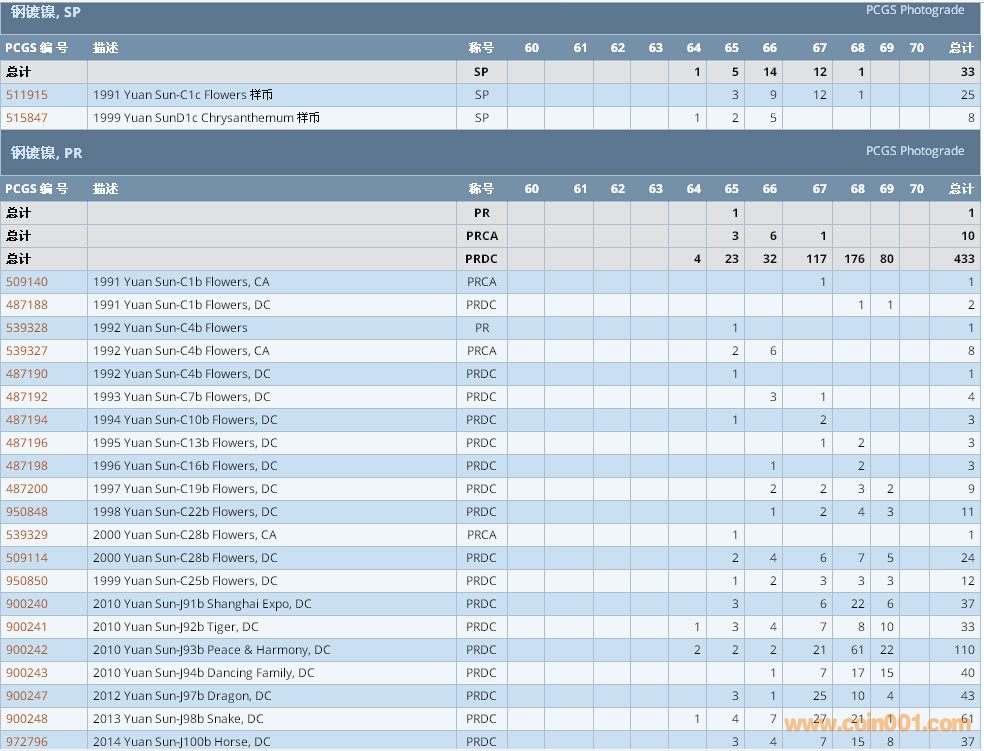The image size is (984, 751).
Task: Click PCGS Photograde in the PR section
Action: tap(914, 151)
